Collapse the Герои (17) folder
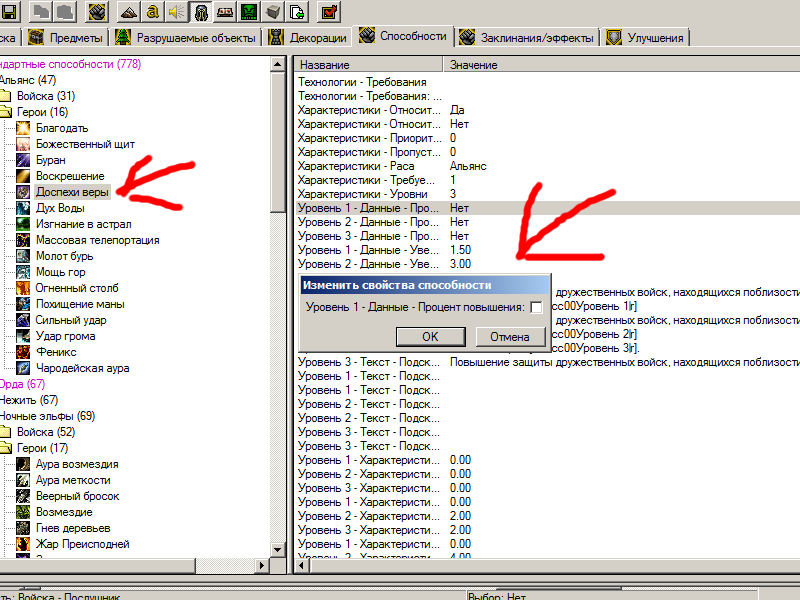 click(x=5, y=448)
